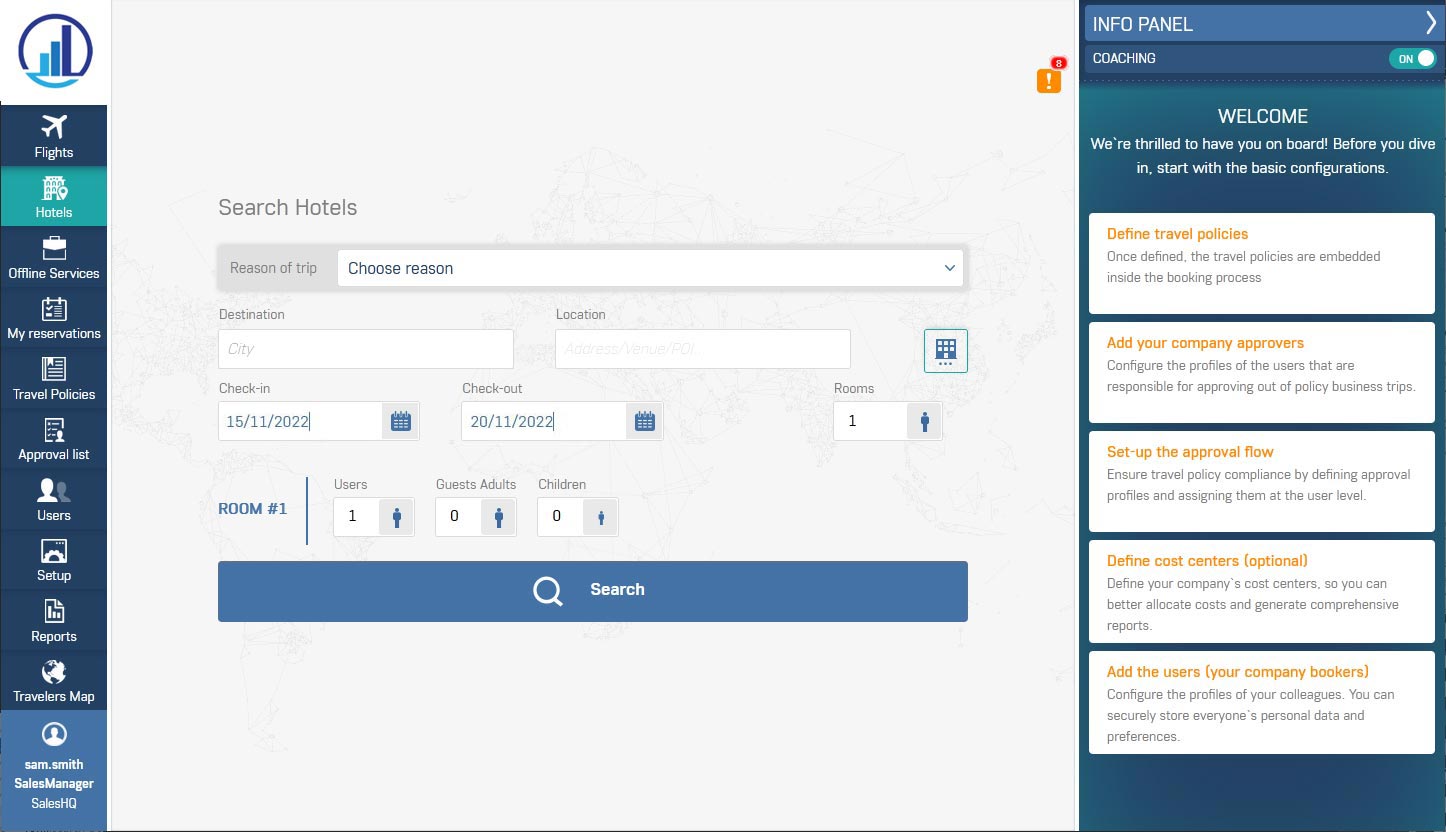Viewport: 1446px width, 832px height.
Task: Open the Check-out calendar picker
Action: coord(645,422)
